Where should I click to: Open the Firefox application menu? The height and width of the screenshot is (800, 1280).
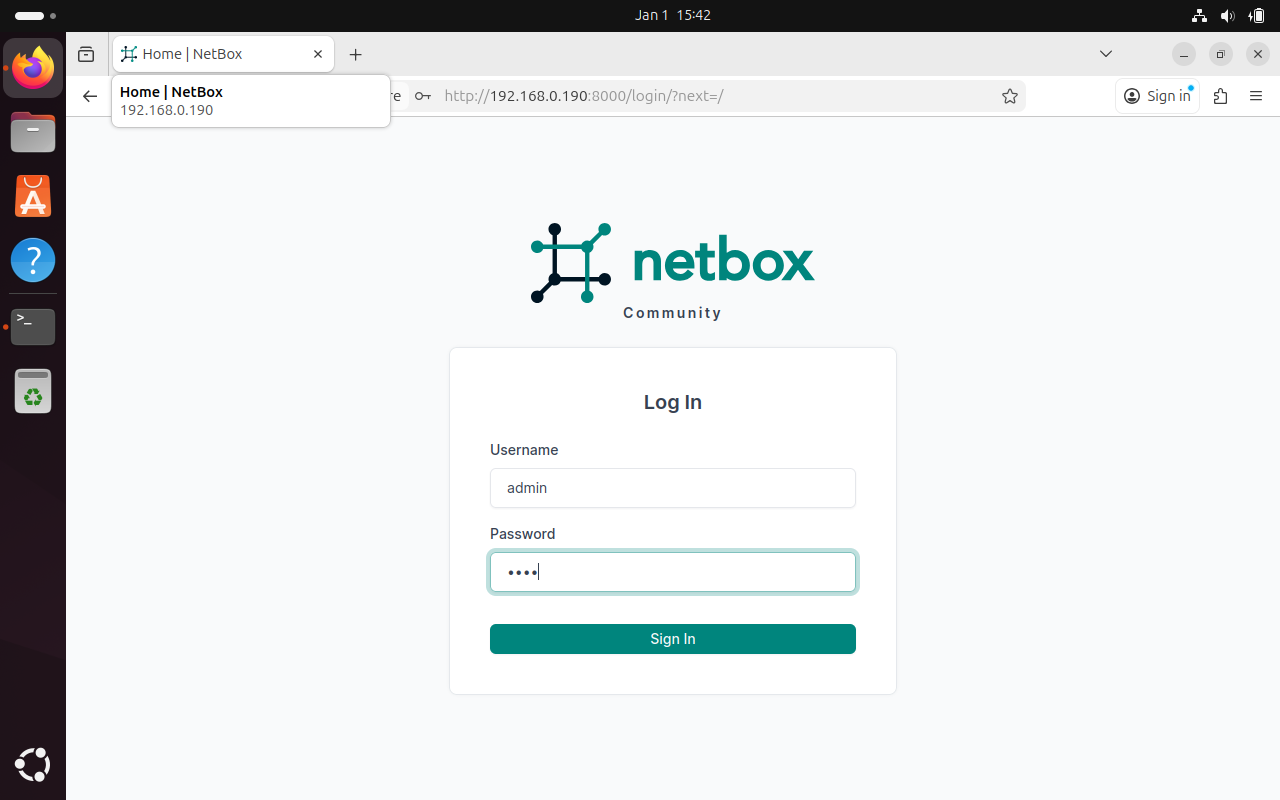(x=1256, y=96)
